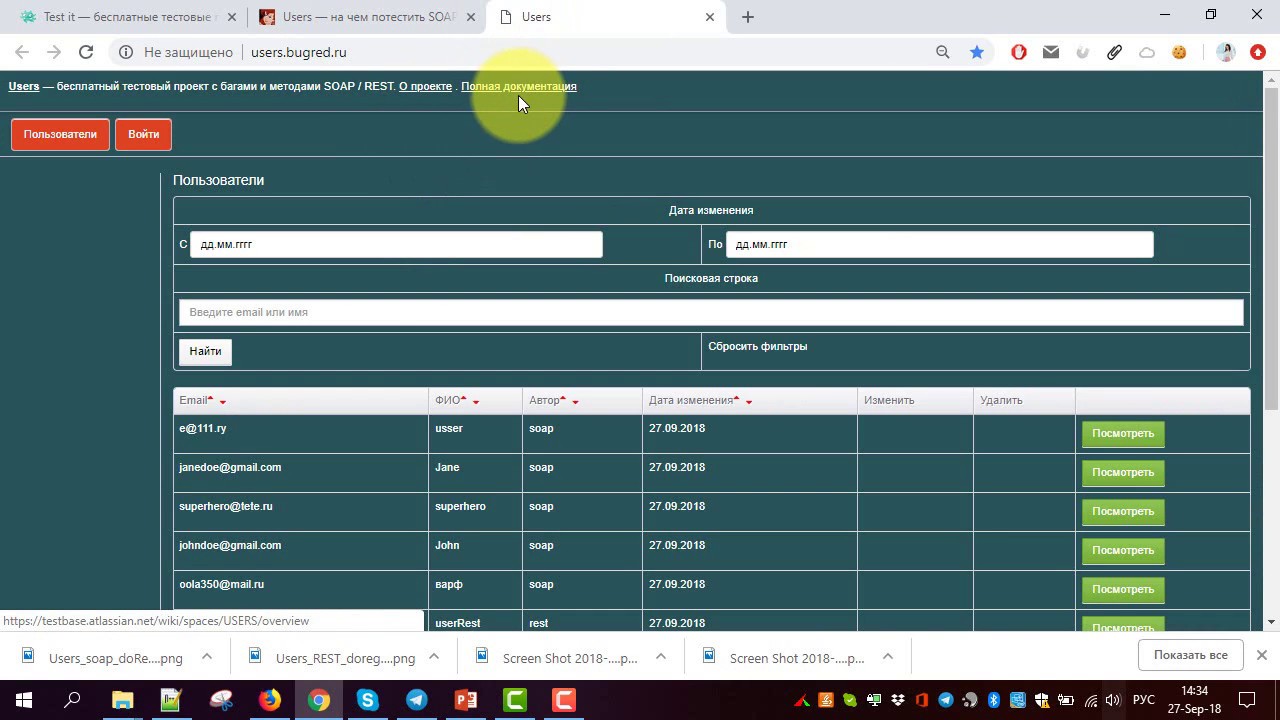Go back with the browser back arrow

point(22,52)
